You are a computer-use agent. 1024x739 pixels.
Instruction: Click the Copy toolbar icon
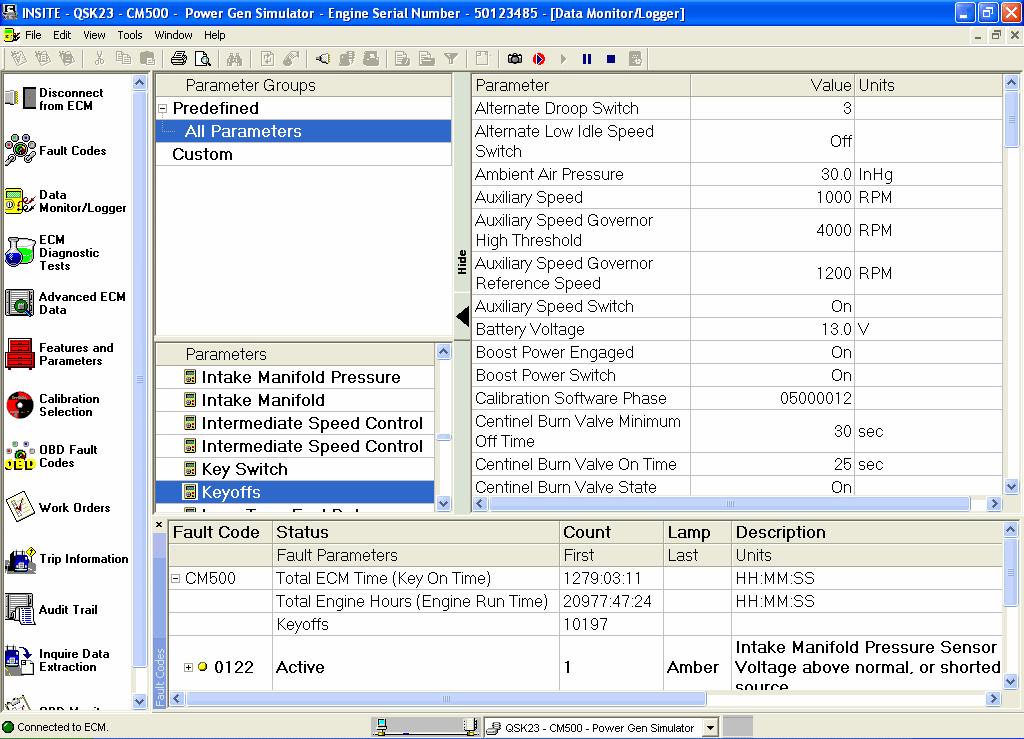point(123,59)
